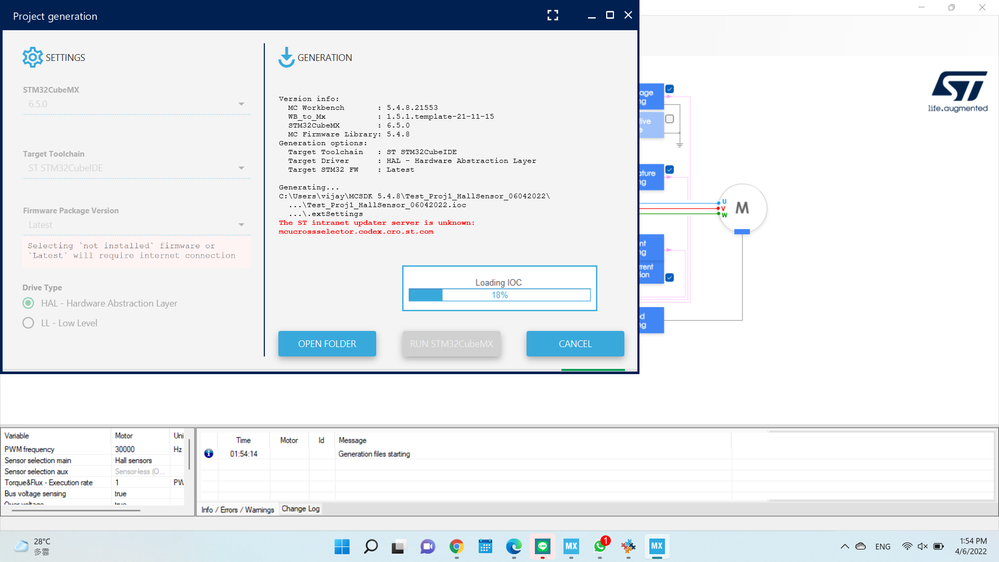Select the Sensor selection main row
This screenshot has width=999, height=562.
pos(93,461)
